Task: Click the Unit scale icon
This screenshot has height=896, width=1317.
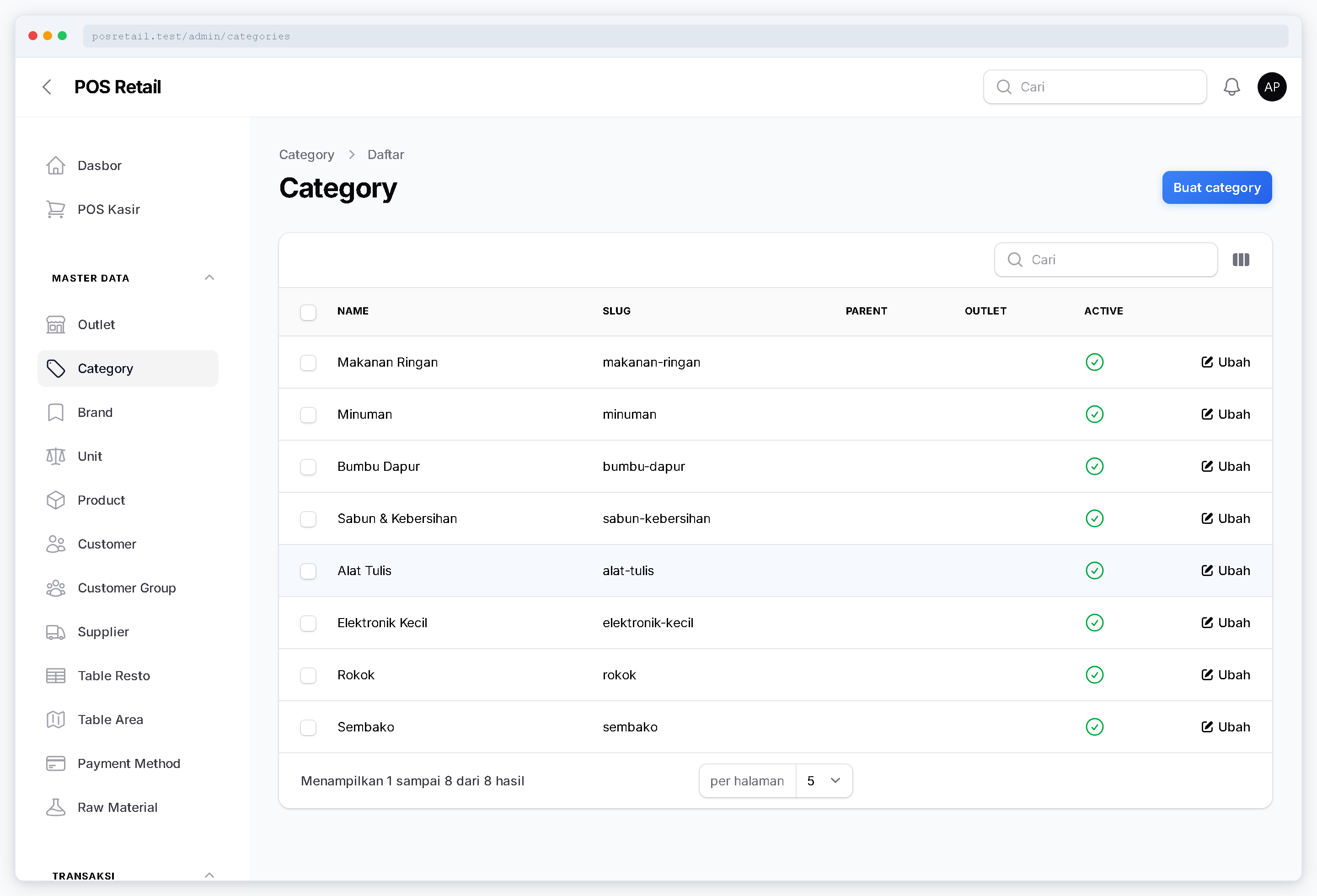Action: [x=55, y=457]
